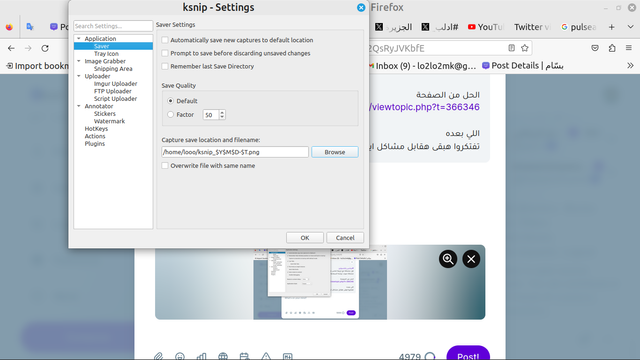
Task: Remove the attached image preview
Action: pos(471,259)
